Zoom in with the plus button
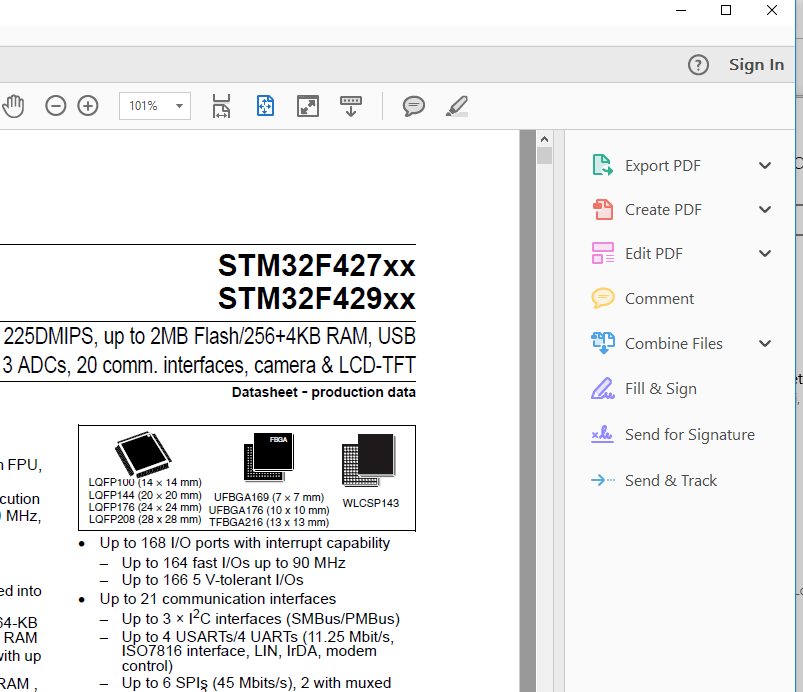Image resolution: width=803 pixels, height=692 pixels. coord(88,106)
